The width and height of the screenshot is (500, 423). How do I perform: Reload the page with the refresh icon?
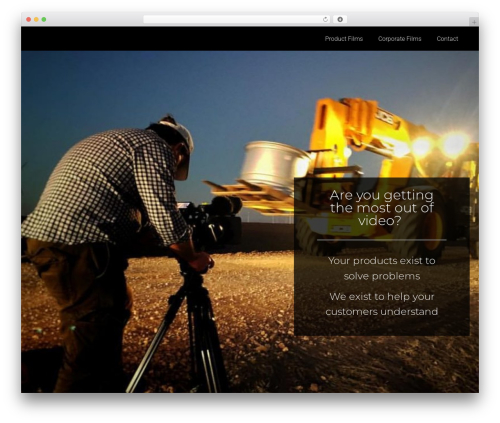point(325,19)
